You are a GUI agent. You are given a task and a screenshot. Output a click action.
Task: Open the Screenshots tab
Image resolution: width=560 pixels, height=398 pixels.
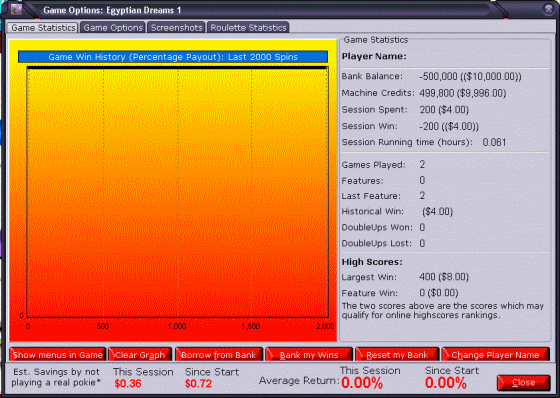click(176, 28)
